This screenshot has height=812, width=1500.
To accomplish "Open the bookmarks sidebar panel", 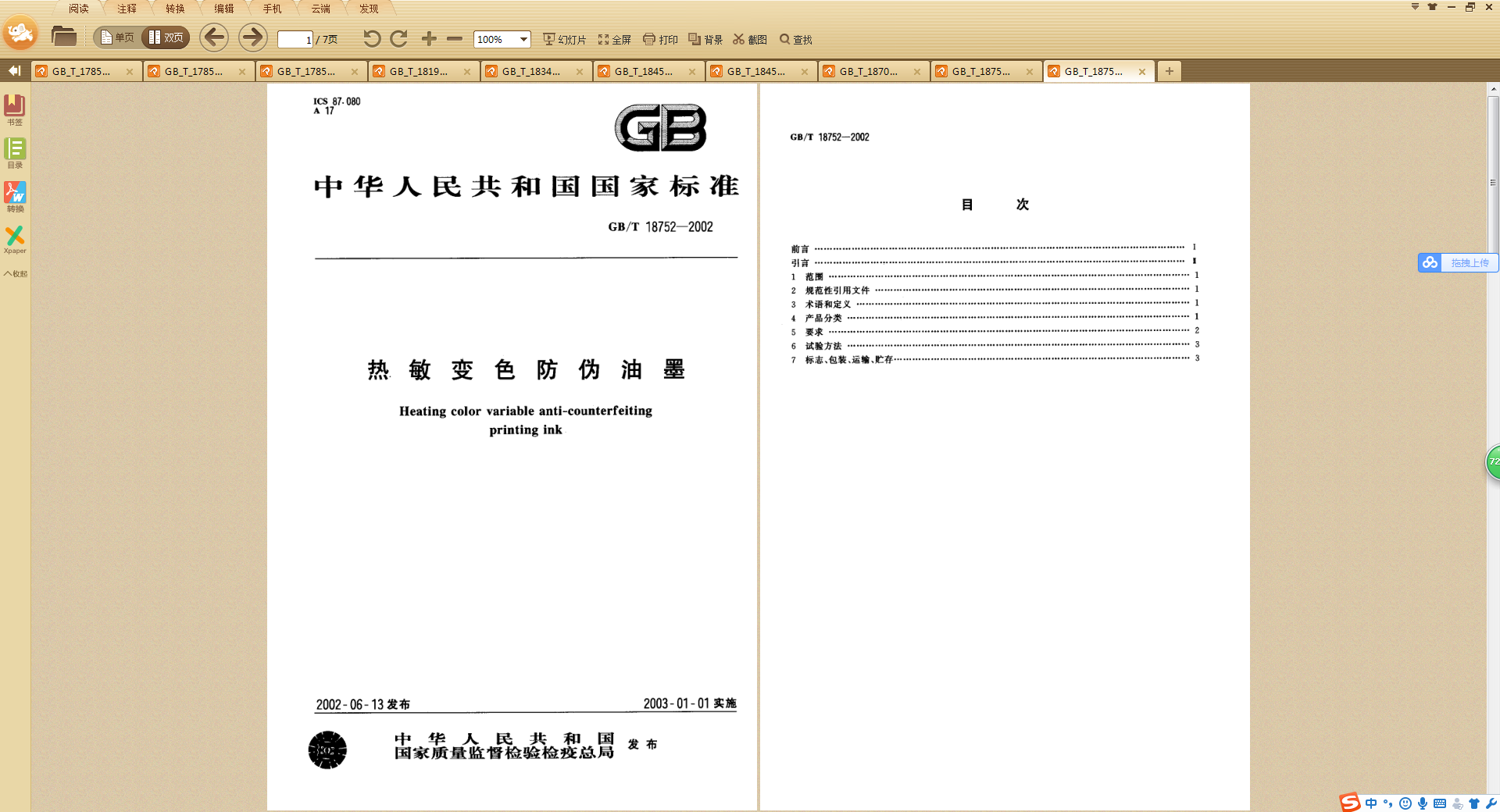I will [15, 109].
